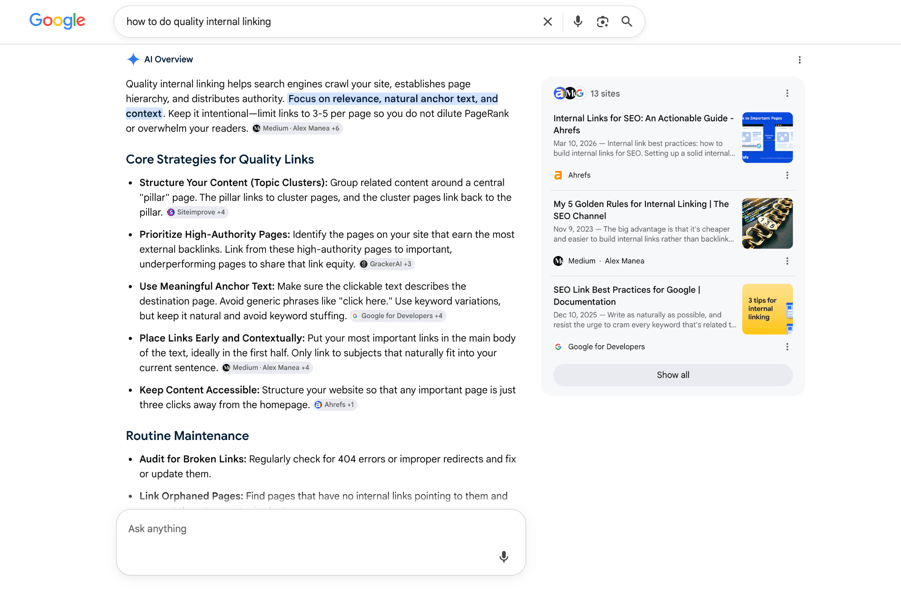This screenshot has height=596, width=901.
Task: Click the Routine Maintenance heading
Action: click(187, 436)
